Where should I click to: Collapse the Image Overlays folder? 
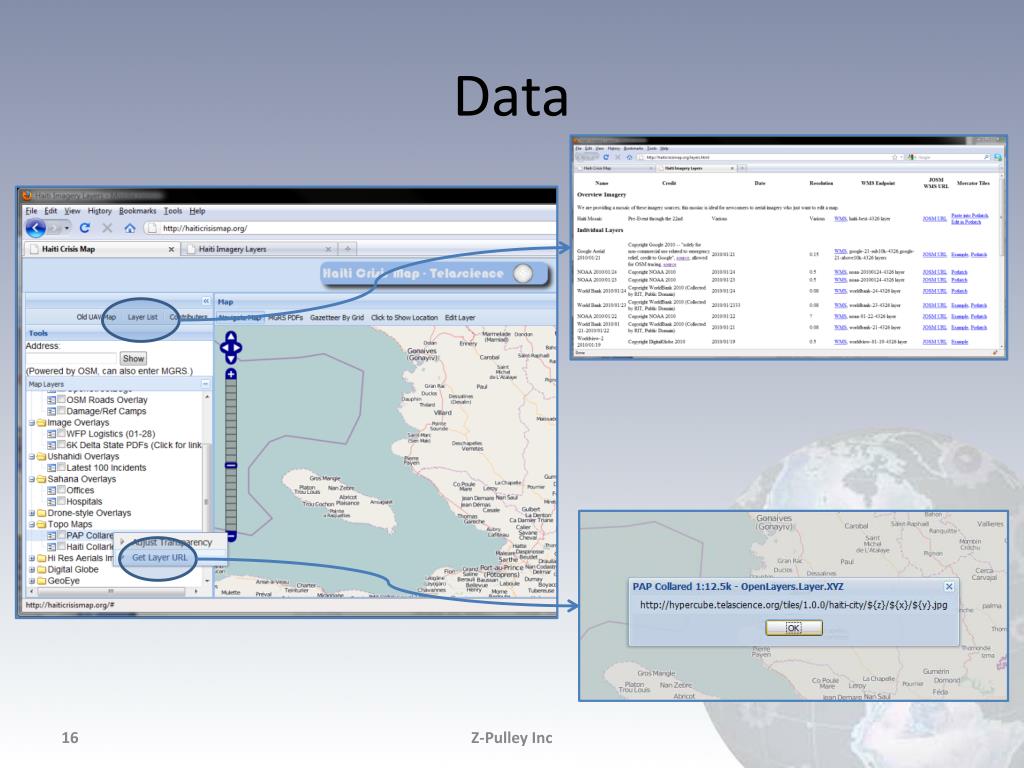coord(31,423)
